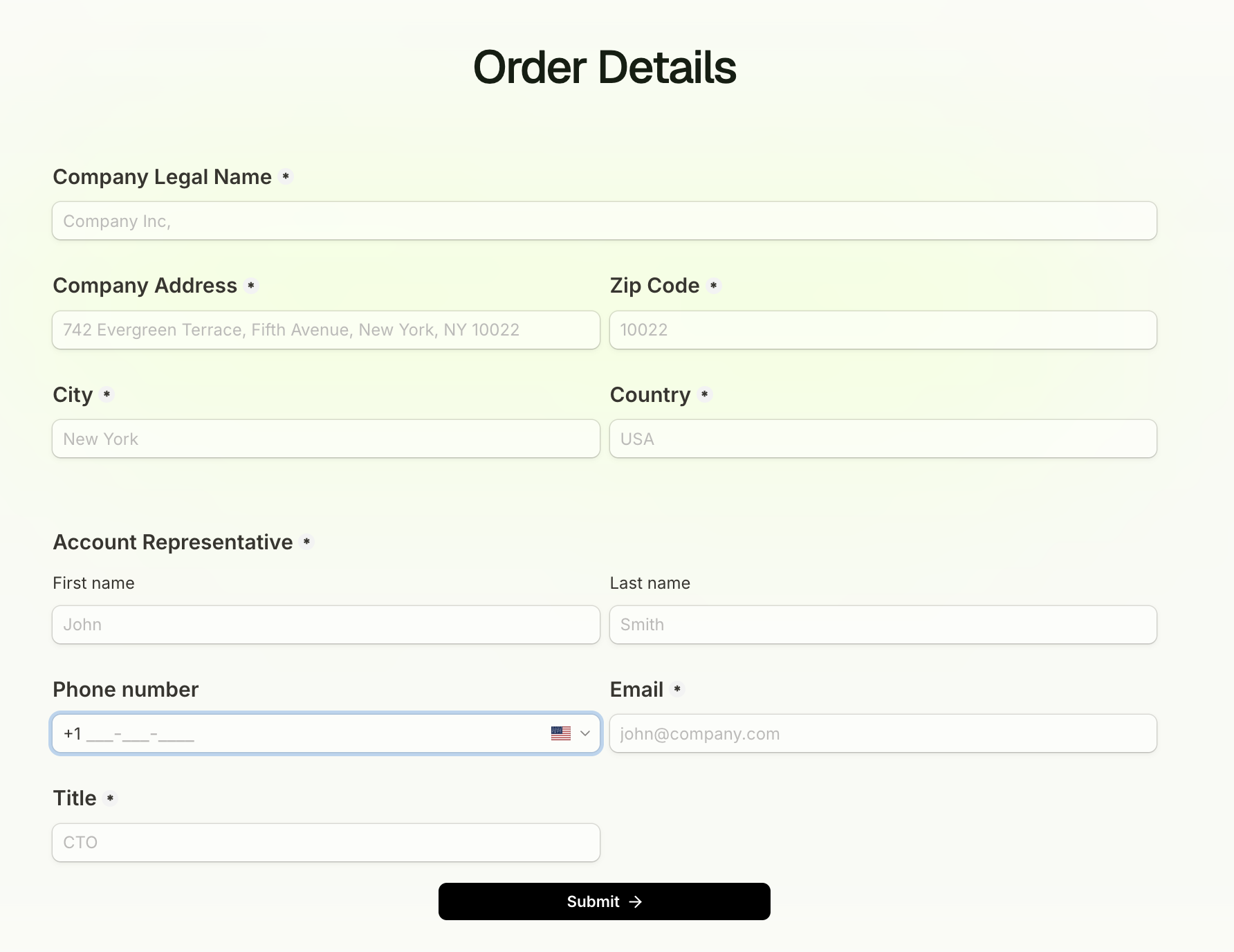Click the asterisk beside Country label

tap(705, 394)
